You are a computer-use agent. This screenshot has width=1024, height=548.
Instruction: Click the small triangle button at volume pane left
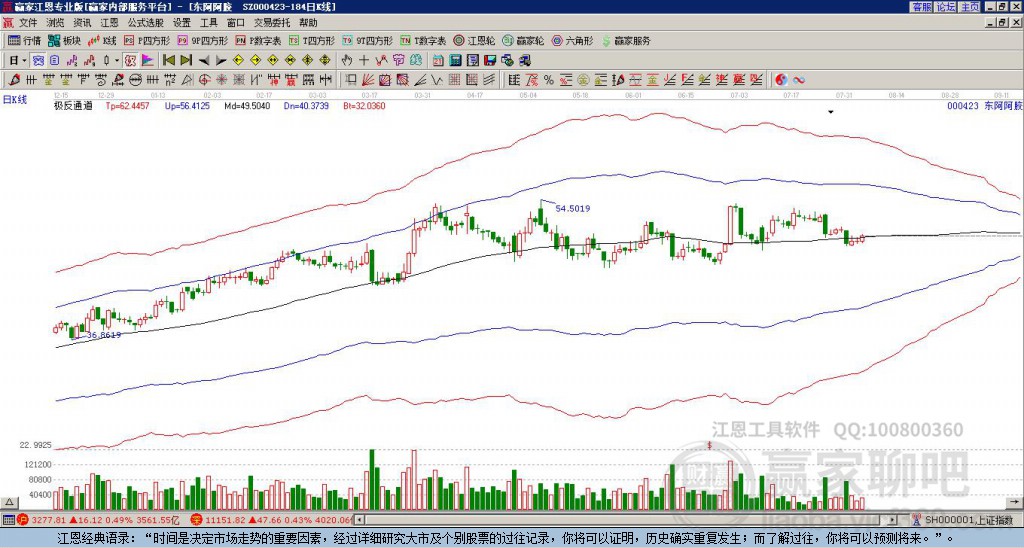point(9,502)
